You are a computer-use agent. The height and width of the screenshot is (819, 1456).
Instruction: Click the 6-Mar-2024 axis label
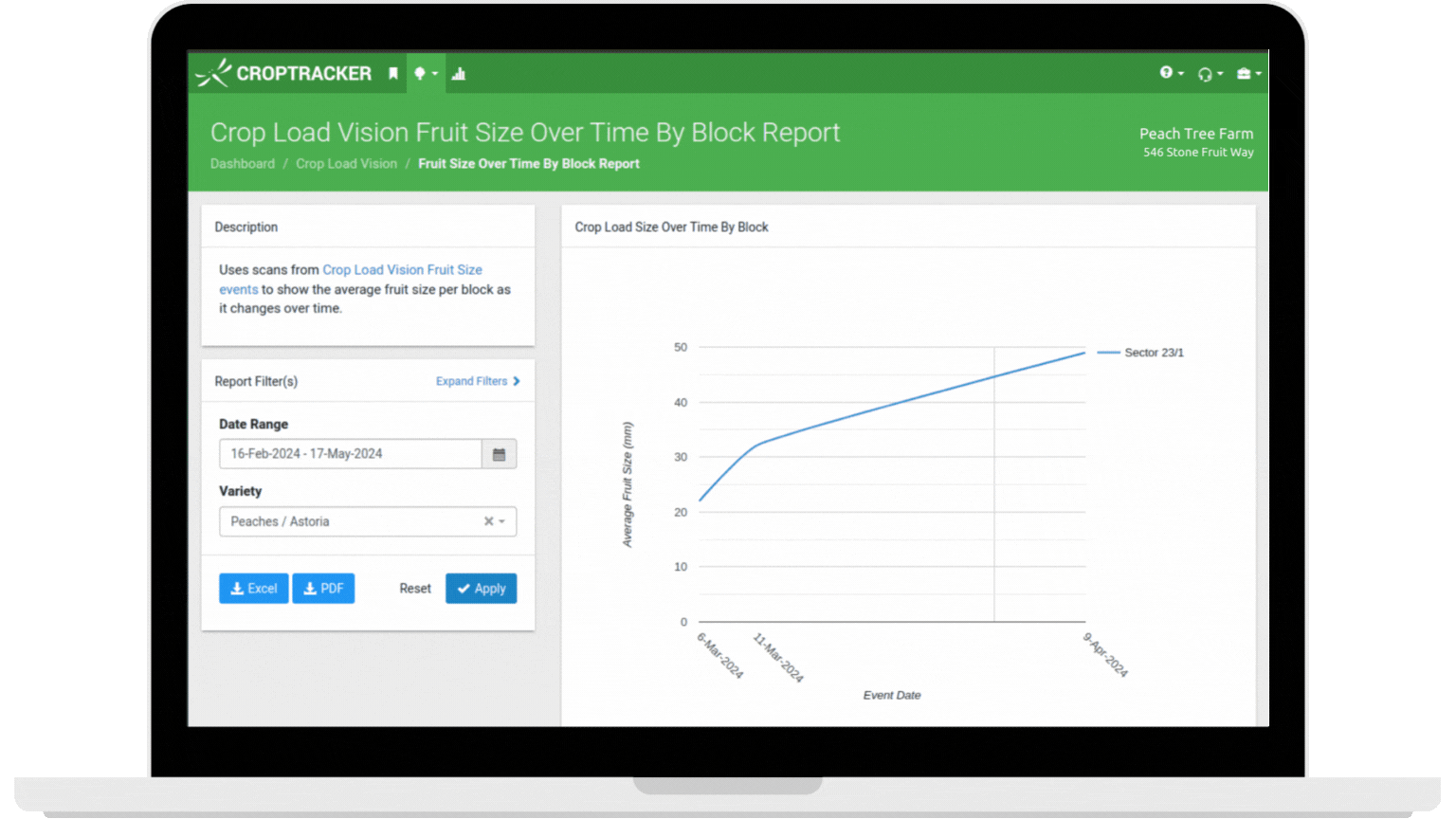coord(720,656)
